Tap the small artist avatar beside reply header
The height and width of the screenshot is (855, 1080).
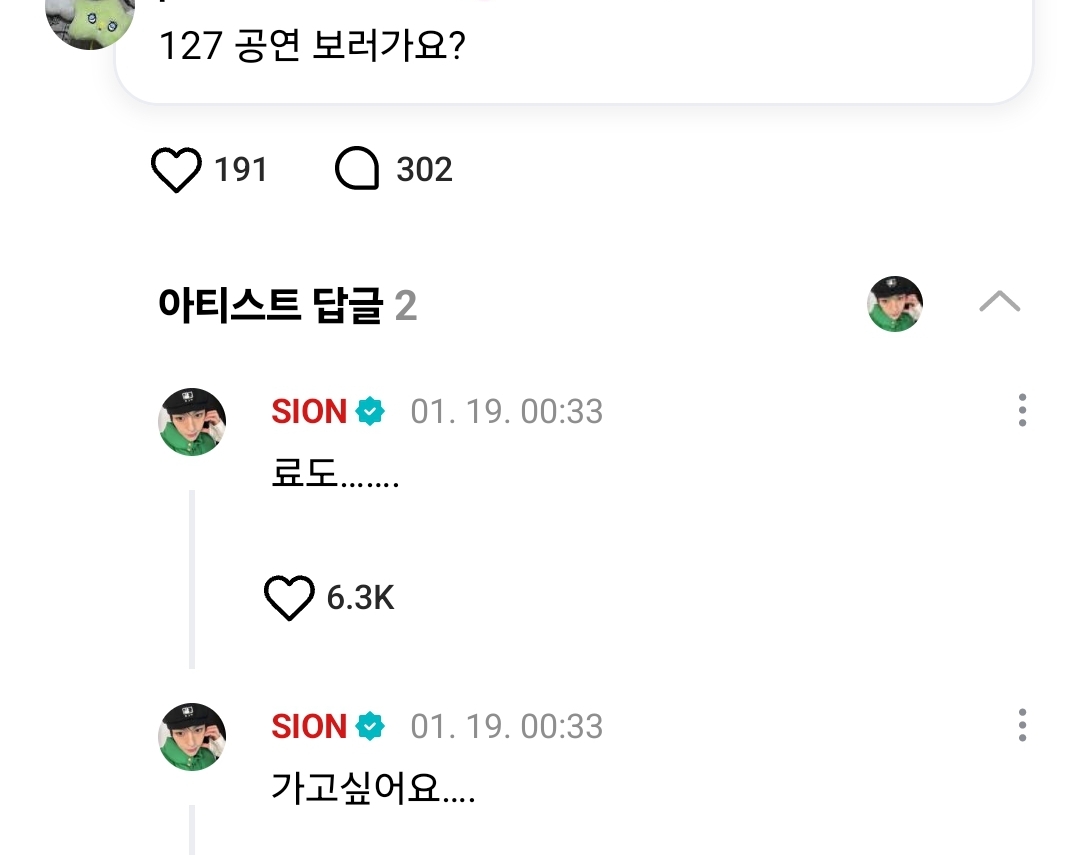tap(895, 304)
